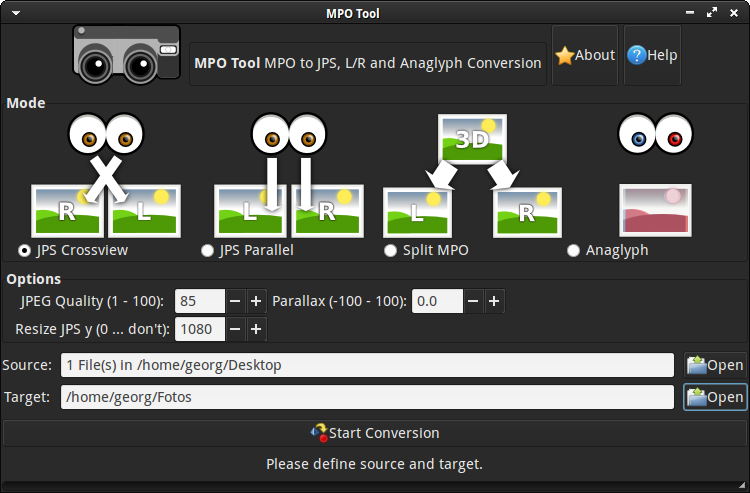Start the conversion
Viewport: 750px width, 493px height.
click(375, 433)
